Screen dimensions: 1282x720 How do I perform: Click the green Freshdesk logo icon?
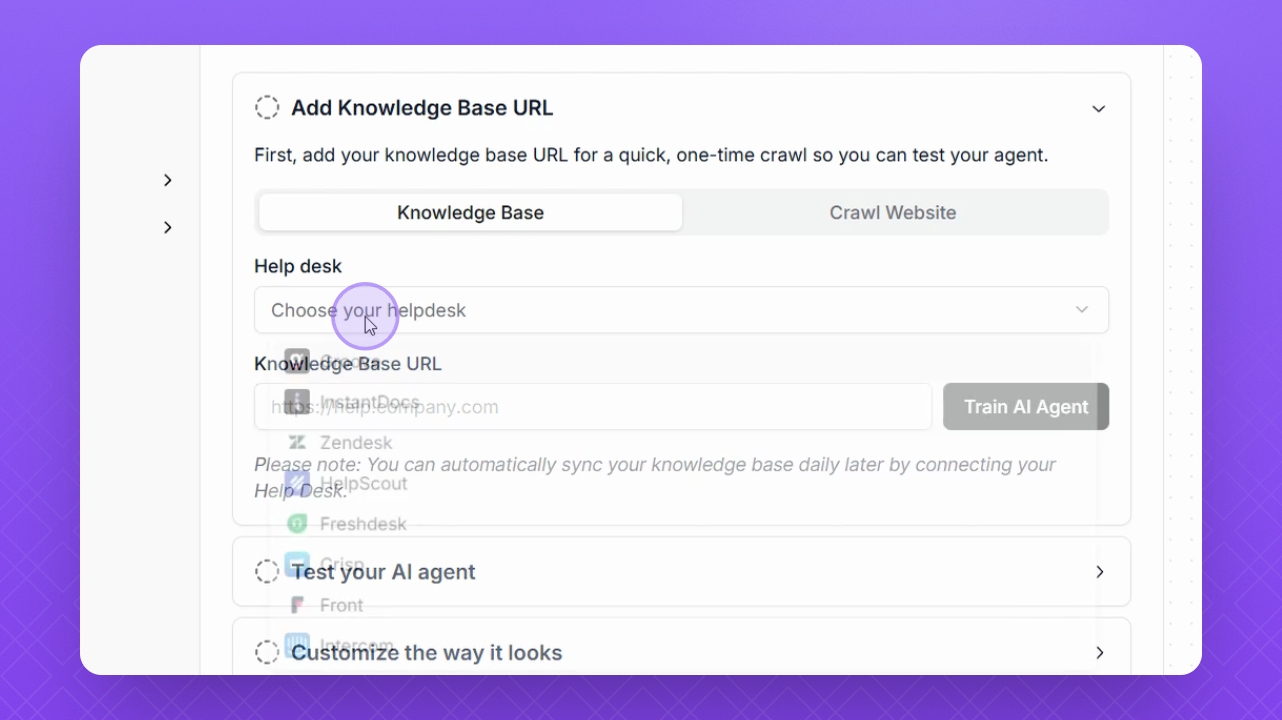point(297,523)
